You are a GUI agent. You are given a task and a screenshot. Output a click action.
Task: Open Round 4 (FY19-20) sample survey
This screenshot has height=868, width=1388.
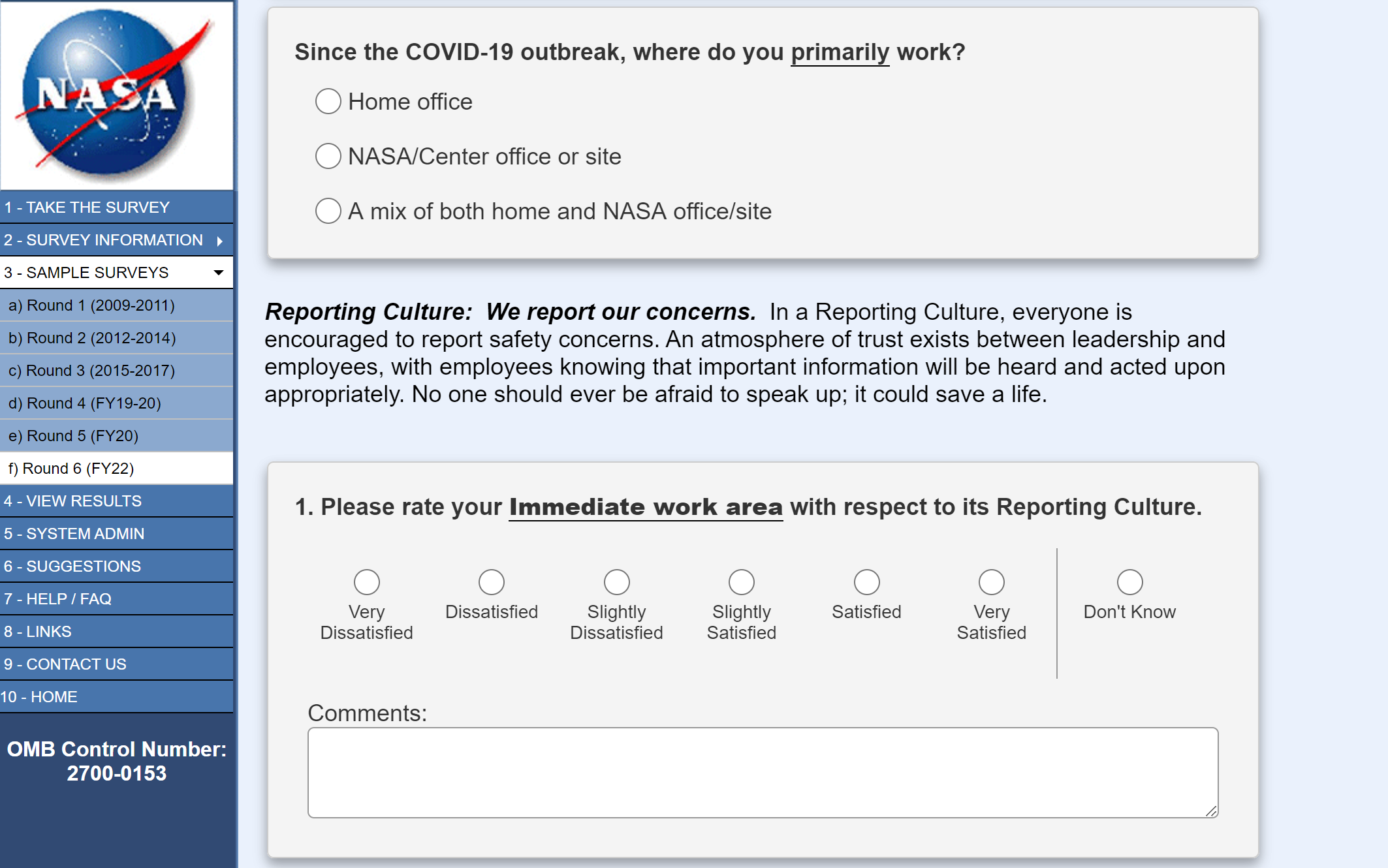tap(85, 403)
